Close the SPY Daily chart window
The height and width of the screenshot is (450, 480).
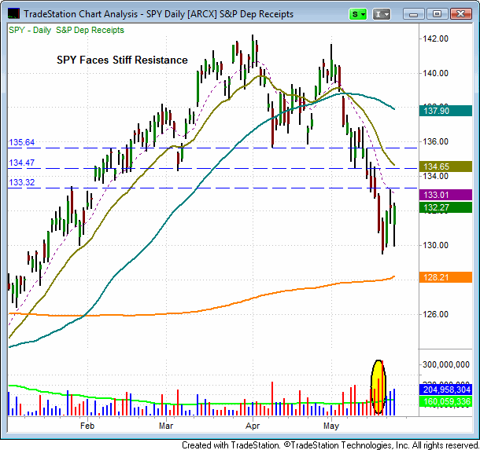(x=461, y=14)
